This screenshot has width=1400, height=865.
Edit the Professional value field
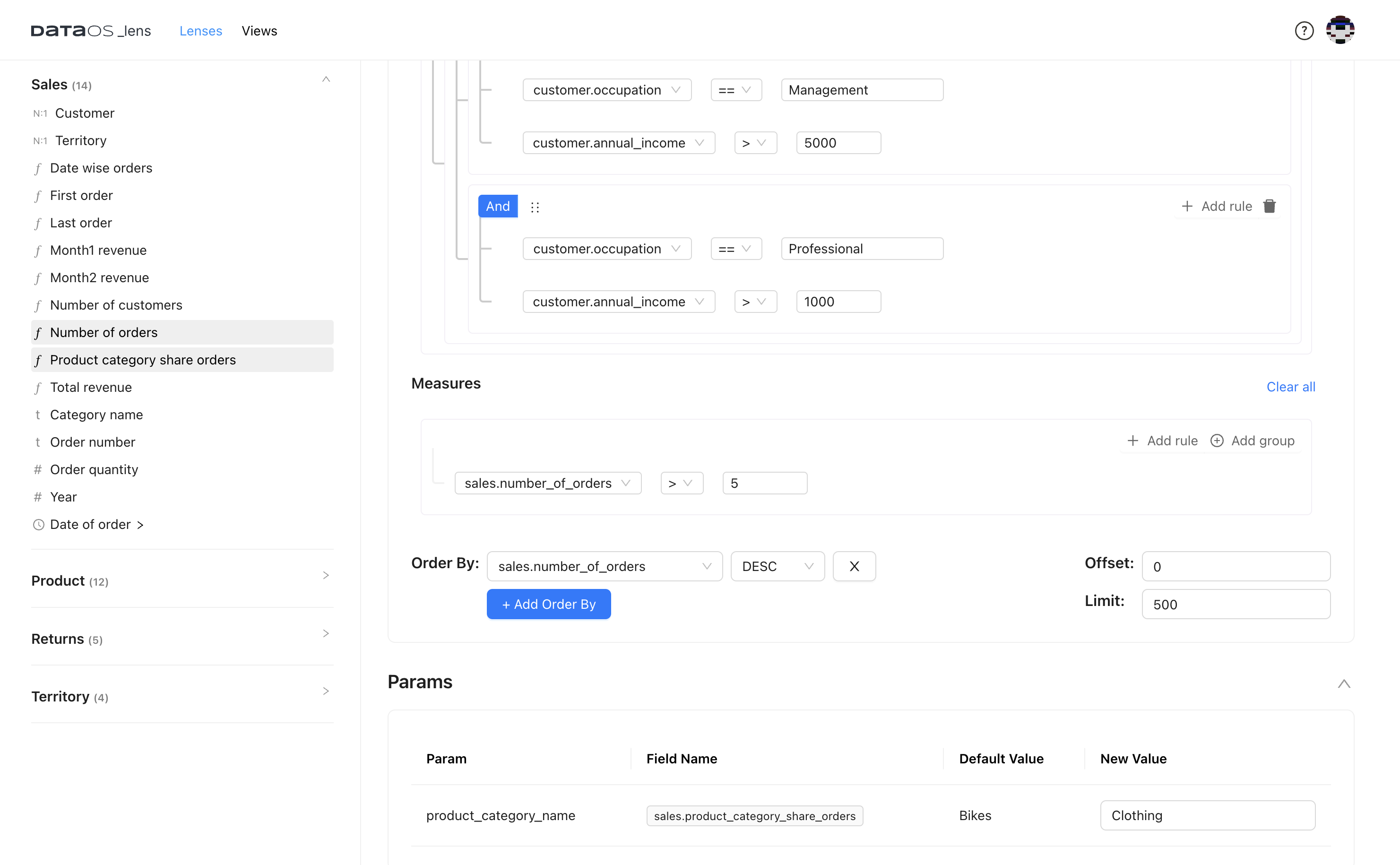pos(862,249)
